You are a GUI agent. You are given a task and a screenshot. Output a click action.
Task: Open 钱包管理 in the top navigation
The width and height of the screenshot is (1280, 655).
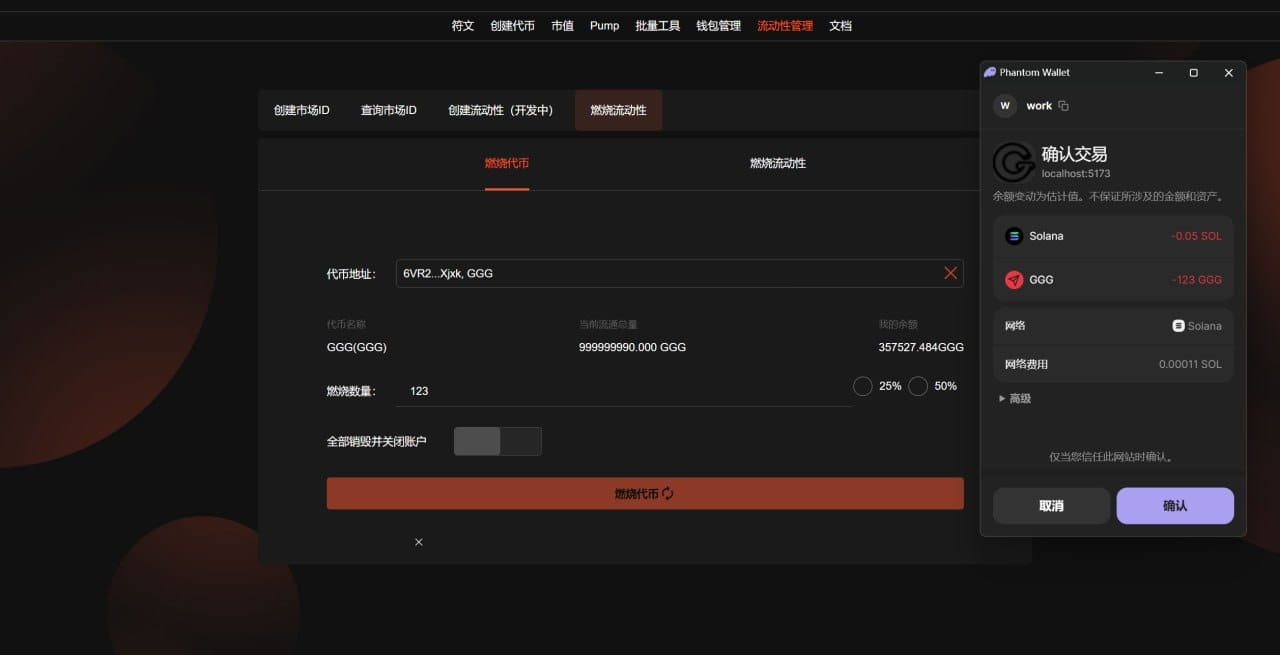click(x=719, y=26)
